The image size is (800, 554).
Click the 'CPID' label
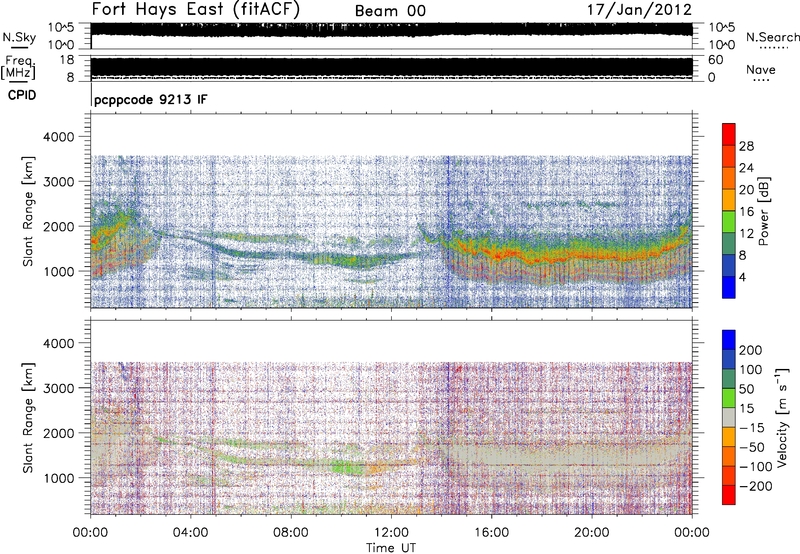click(22, 95)
